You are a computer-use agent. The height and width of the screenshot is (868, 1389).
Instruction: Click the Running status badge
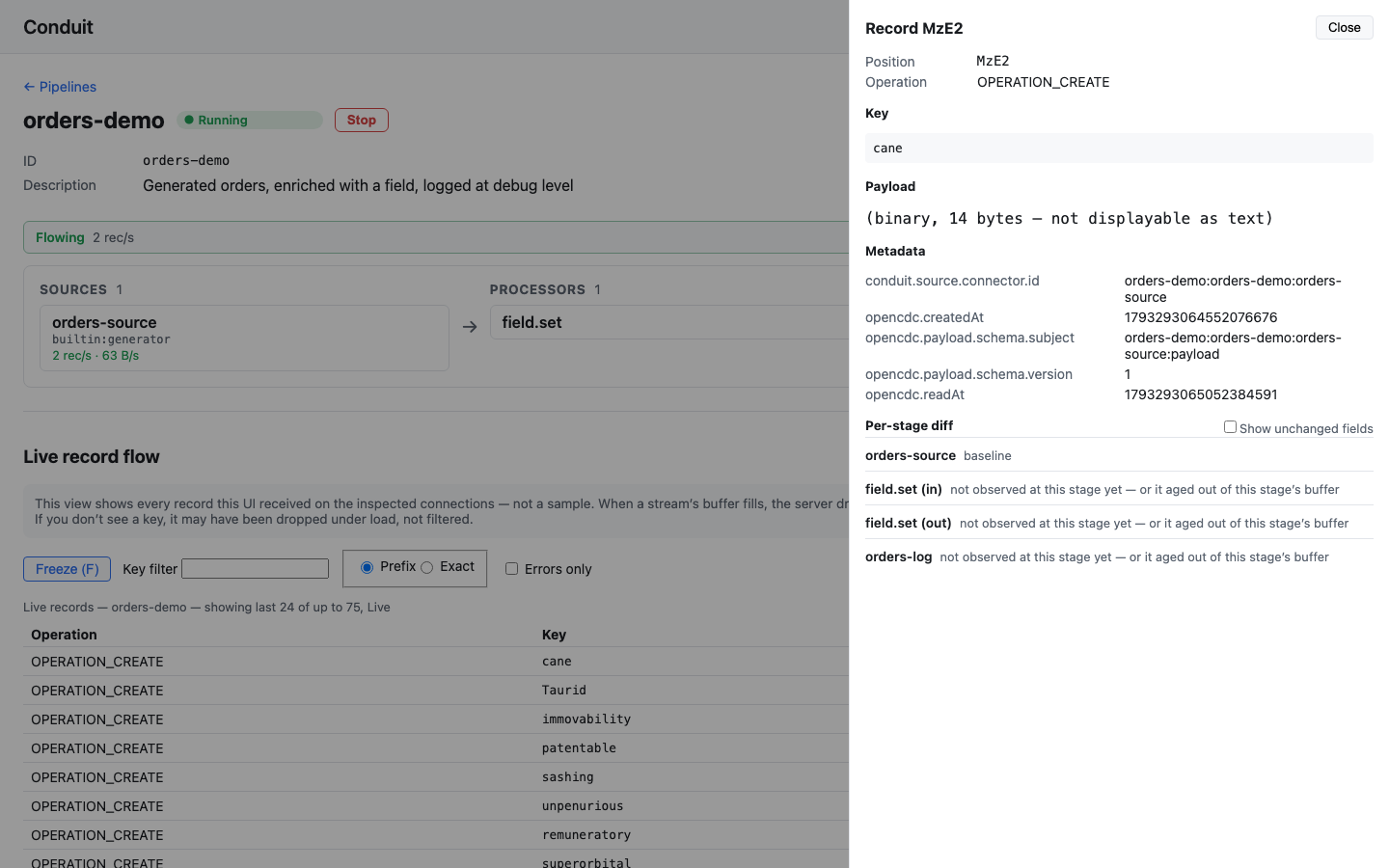250,120
